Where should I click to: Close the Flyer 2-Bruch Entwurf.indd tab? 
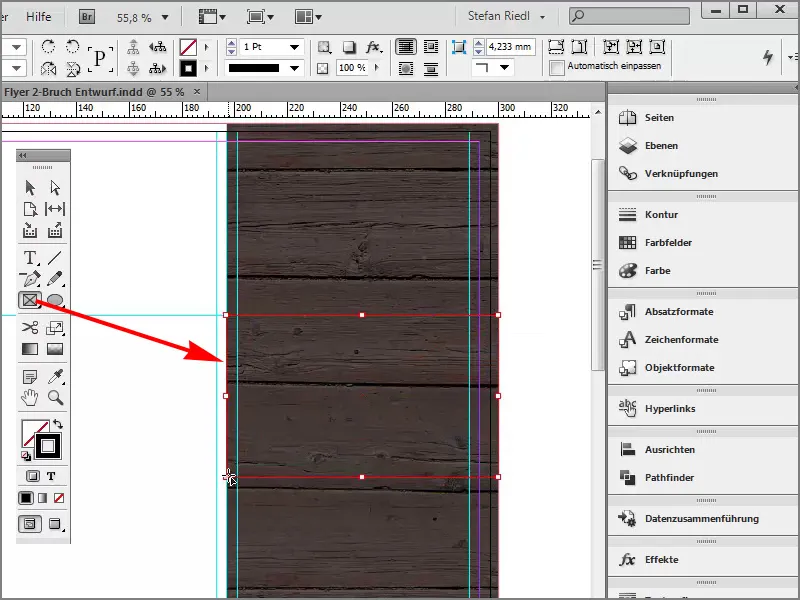point(197,92)
